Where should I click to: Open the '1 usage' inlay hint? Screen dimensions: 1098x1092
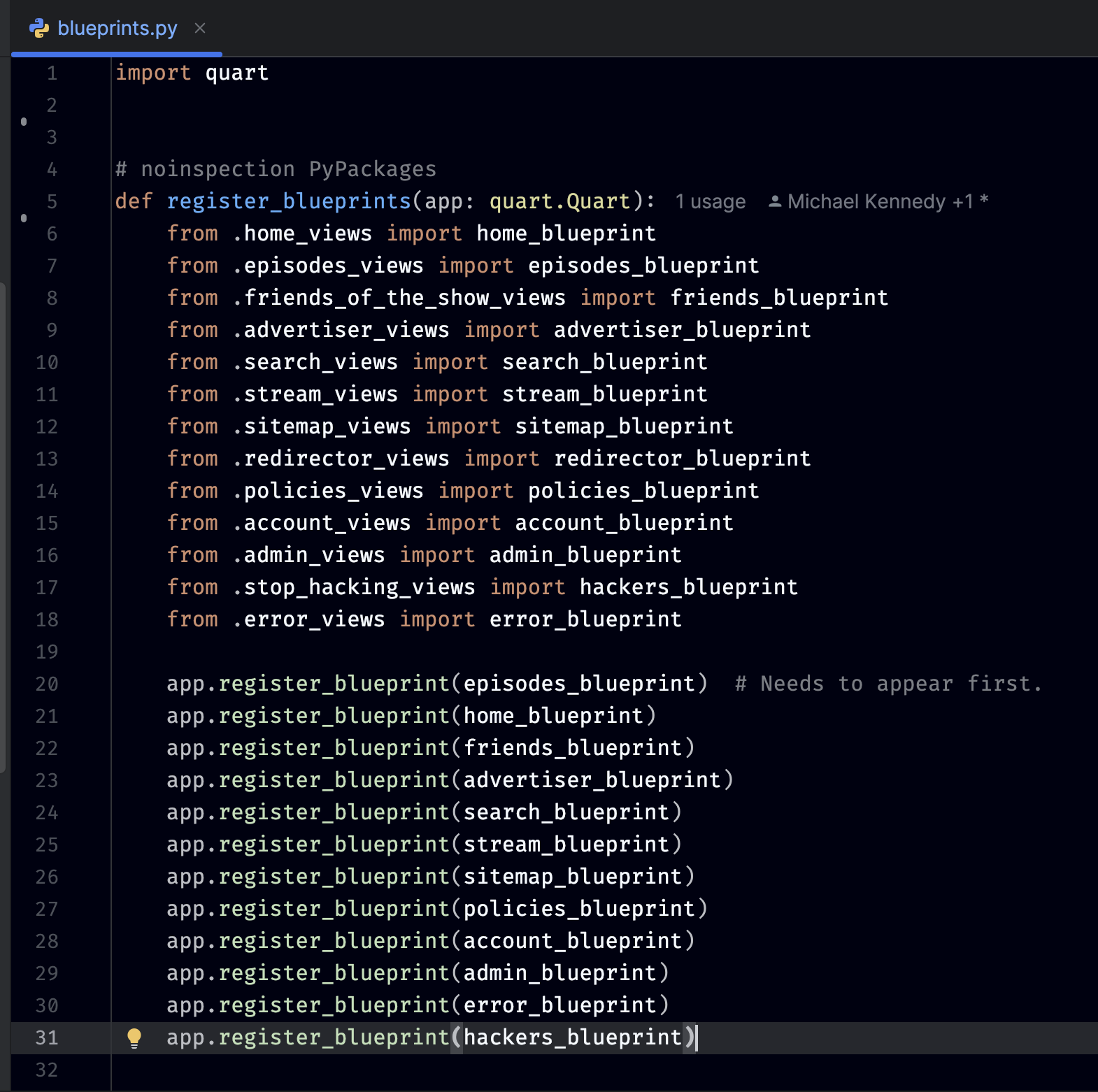click(x=710, y=201)
